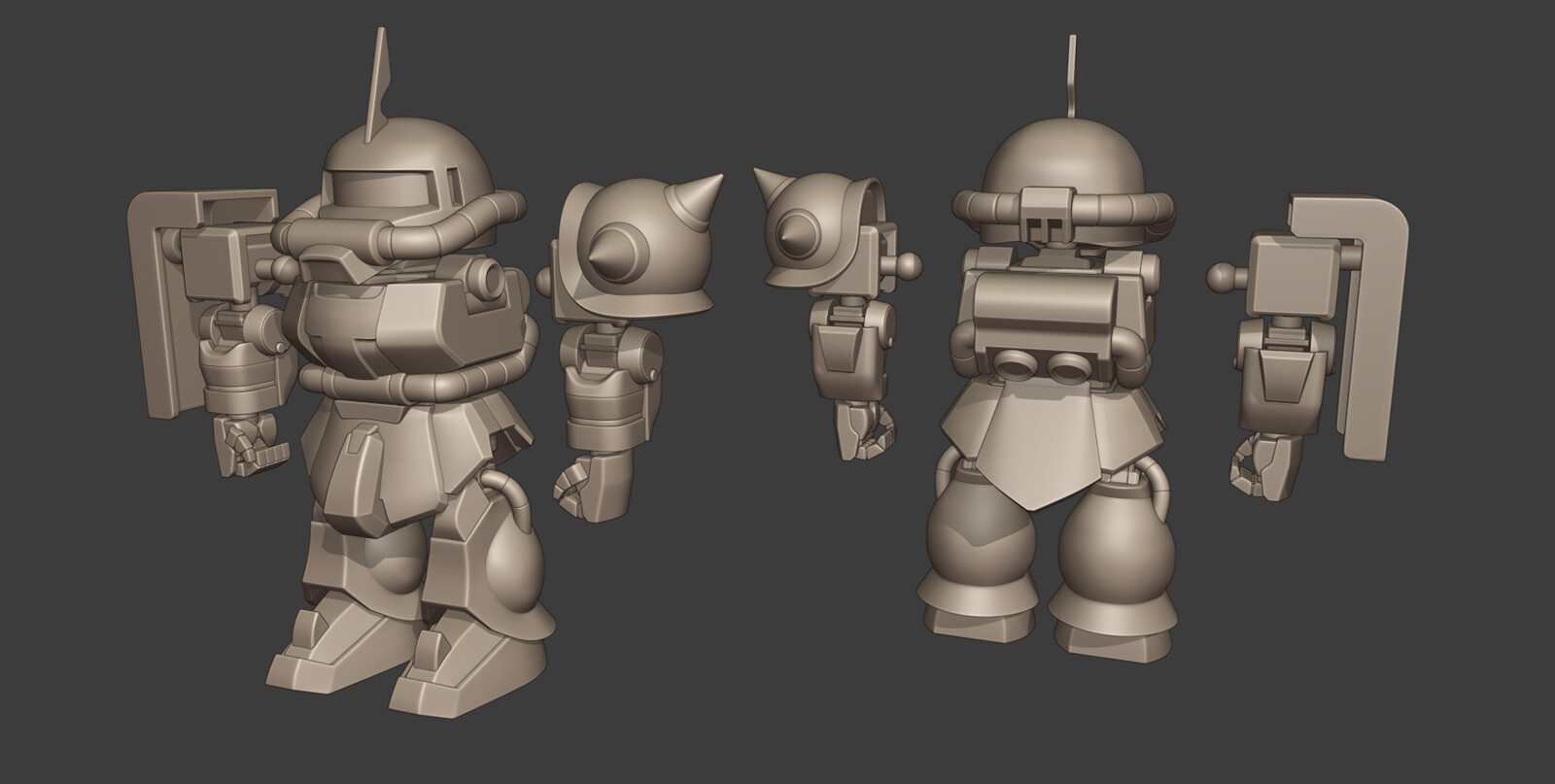This screenshot has width=1555, height=784.
Task: Select the fist below right-facing spiked shoulder
Action: pyautogui.click(x=592, y=489)
